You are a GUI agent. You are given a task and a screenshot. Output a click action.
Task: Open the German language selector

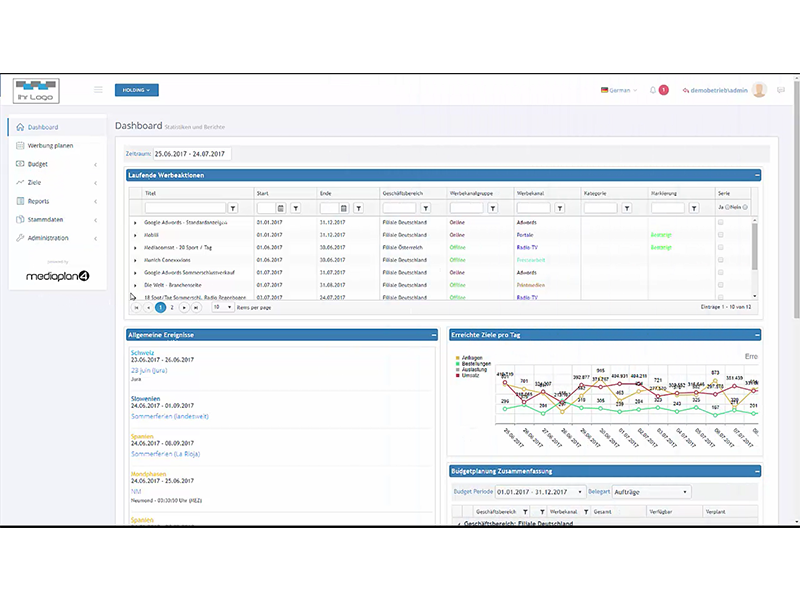click(618, 90)
